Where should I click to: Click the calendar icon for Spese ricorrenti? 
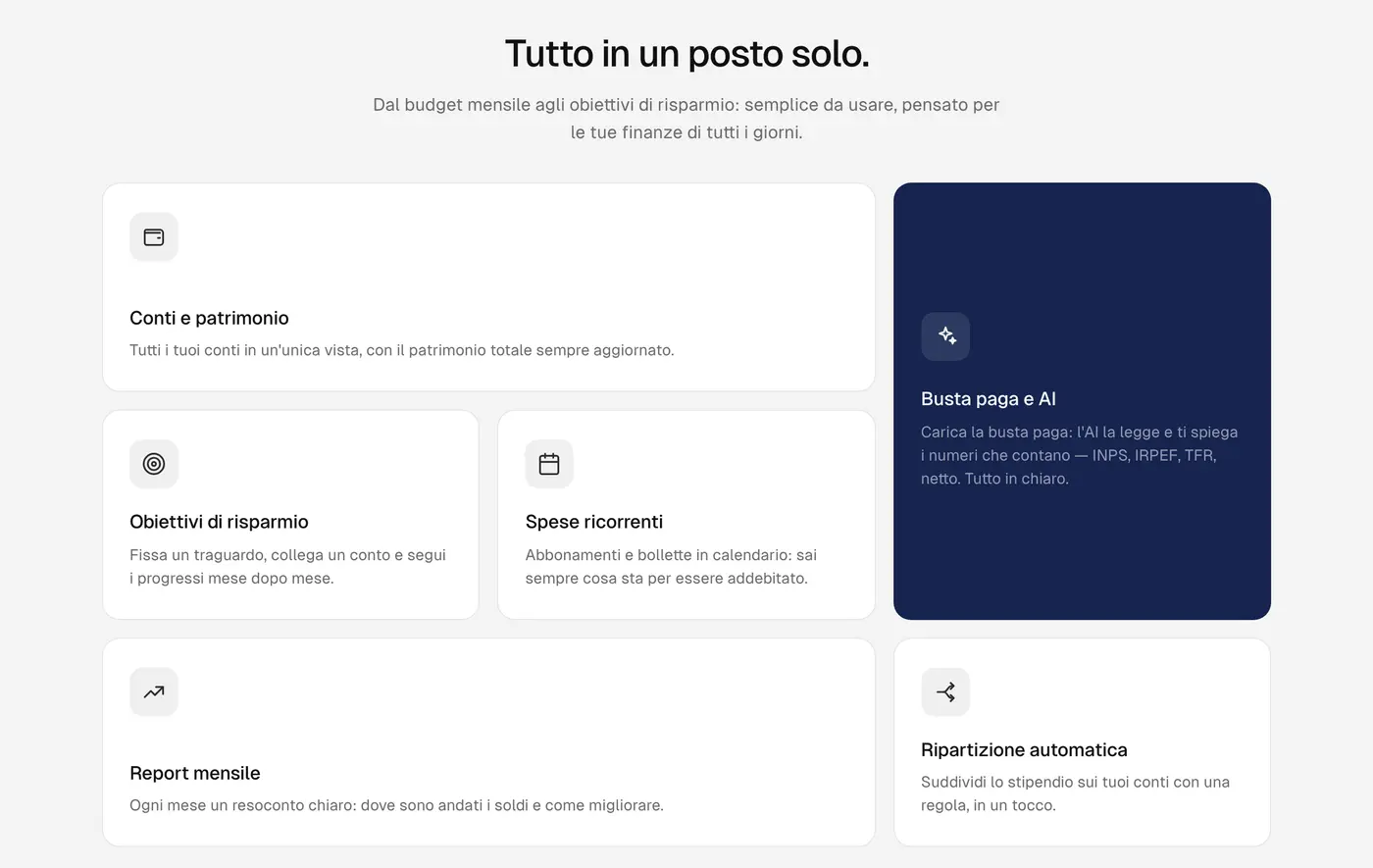549,464
